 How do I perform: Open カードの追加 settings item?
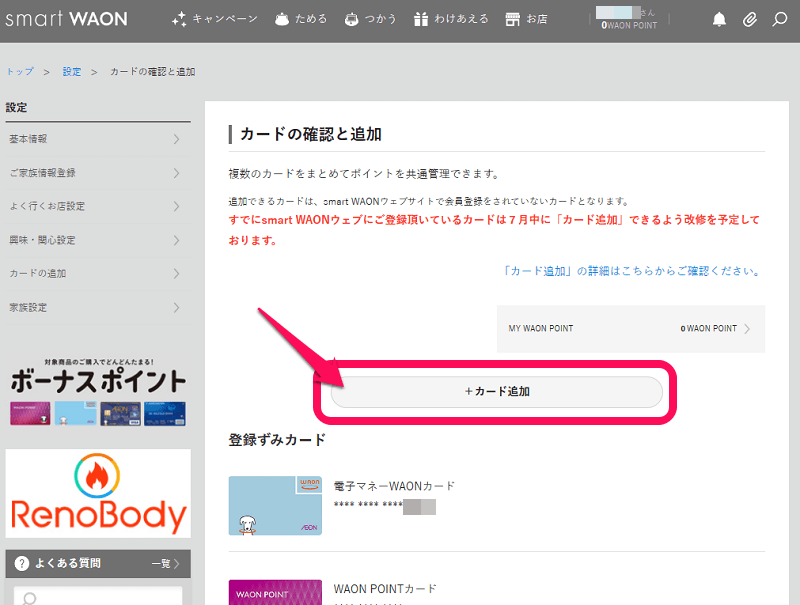pyautogui.click(x=98, y=273)
